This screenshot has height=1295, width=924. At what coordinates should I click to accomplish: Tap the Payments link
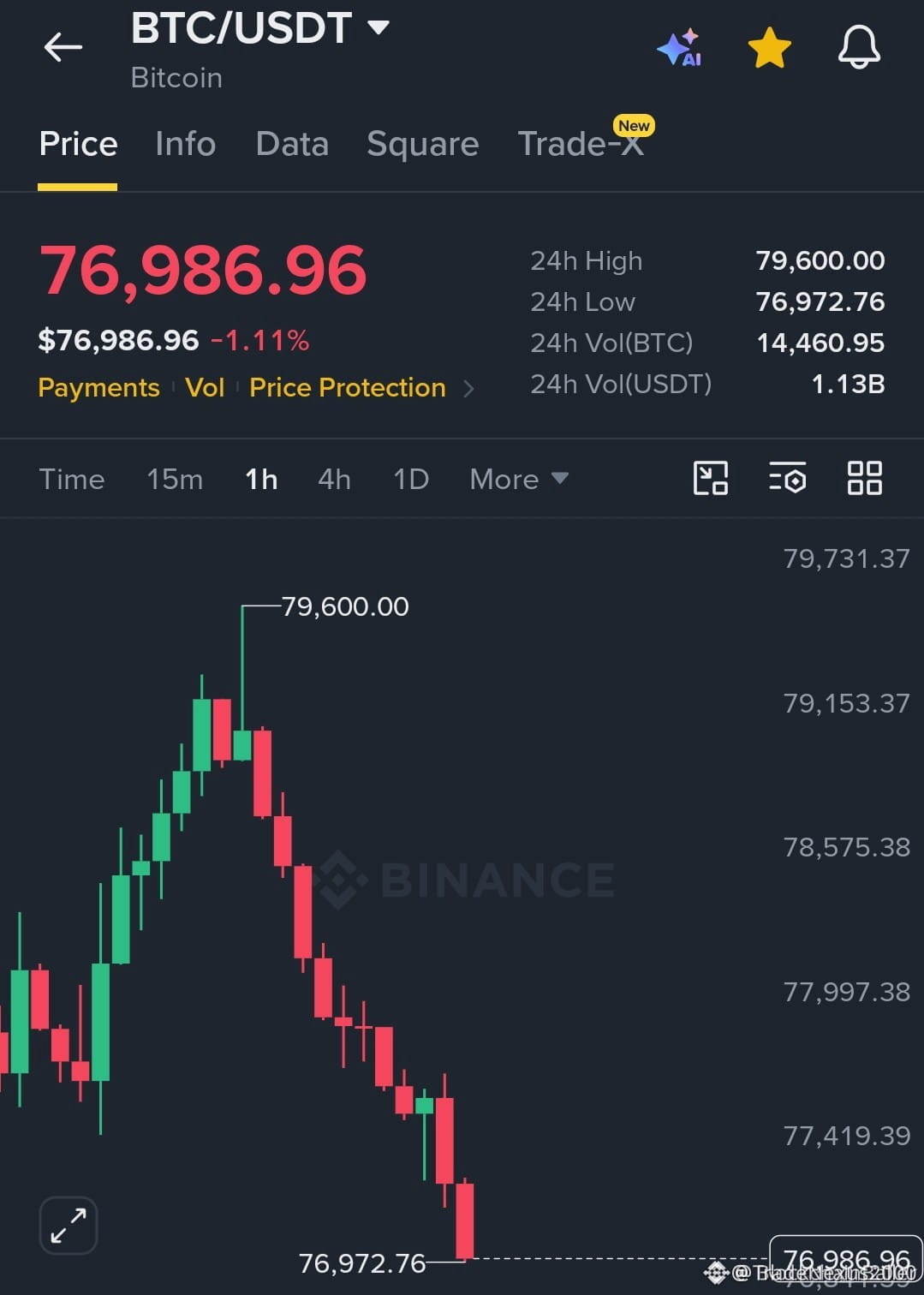click(x=99, y=388)
